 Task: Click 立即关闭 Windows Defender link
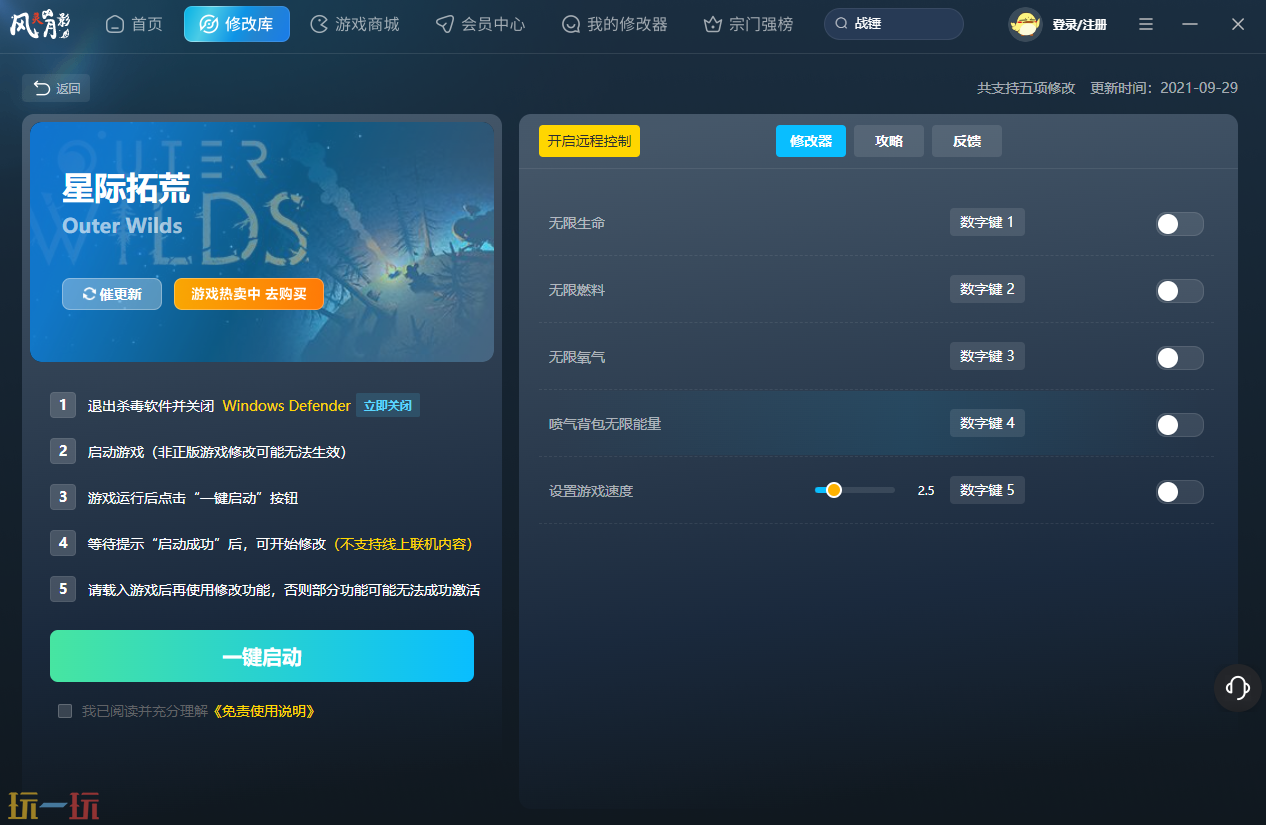pyautogui.click(x=388, y=406)
